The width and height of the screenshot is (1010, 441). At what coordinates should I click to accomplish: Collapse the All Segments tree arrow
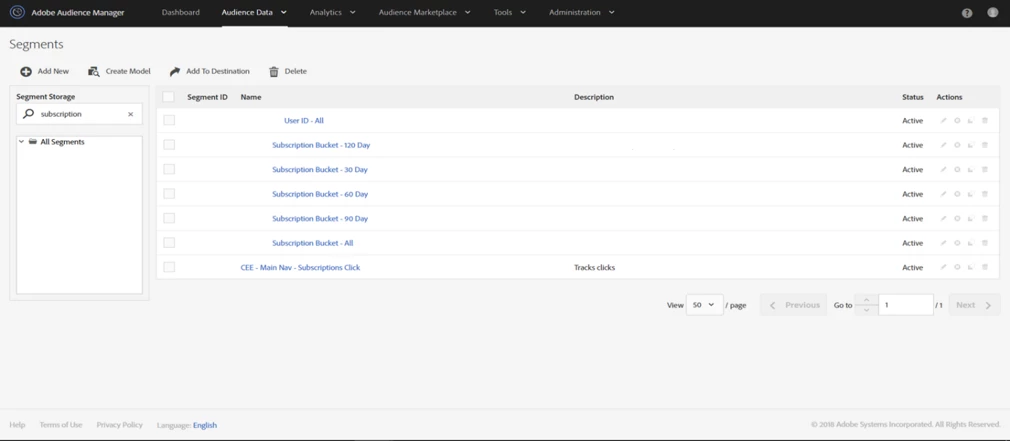21,142
